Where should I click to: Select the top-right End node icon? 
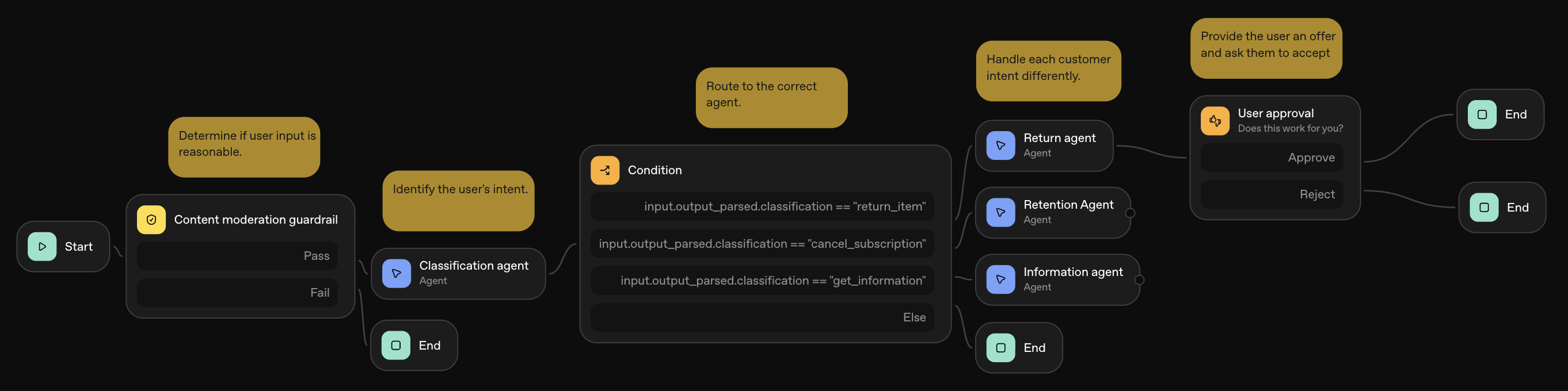coord(1482,114)
